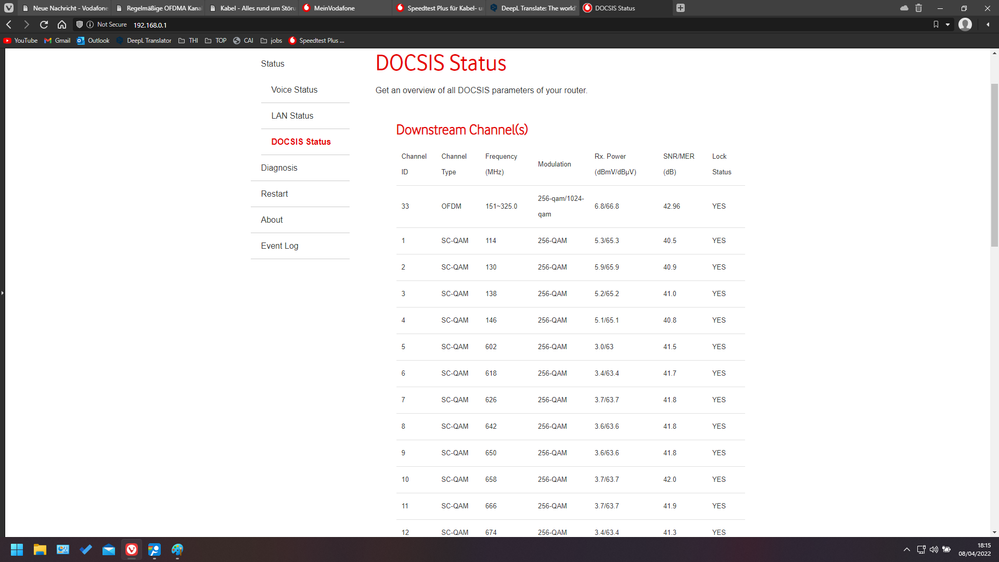Screen dimensions: 999x562
Task: Open the About menu section
Action: click(271, 220)
